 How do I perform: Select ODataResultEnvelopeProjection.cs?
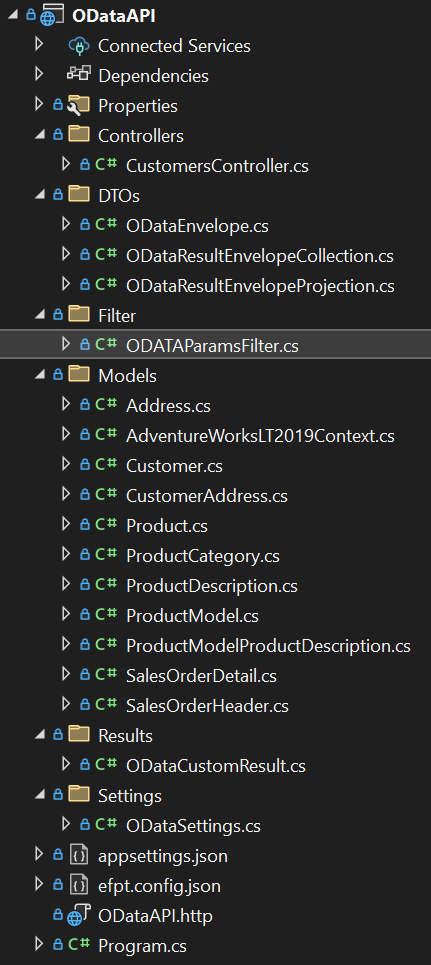point(260,286)
